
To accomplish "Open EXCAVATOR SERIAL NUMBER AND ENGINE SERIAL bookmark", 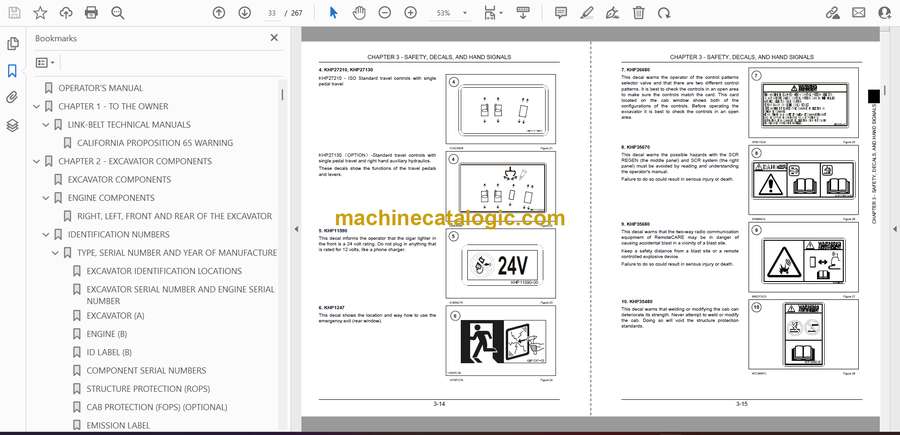I will (x=181, y=295).
